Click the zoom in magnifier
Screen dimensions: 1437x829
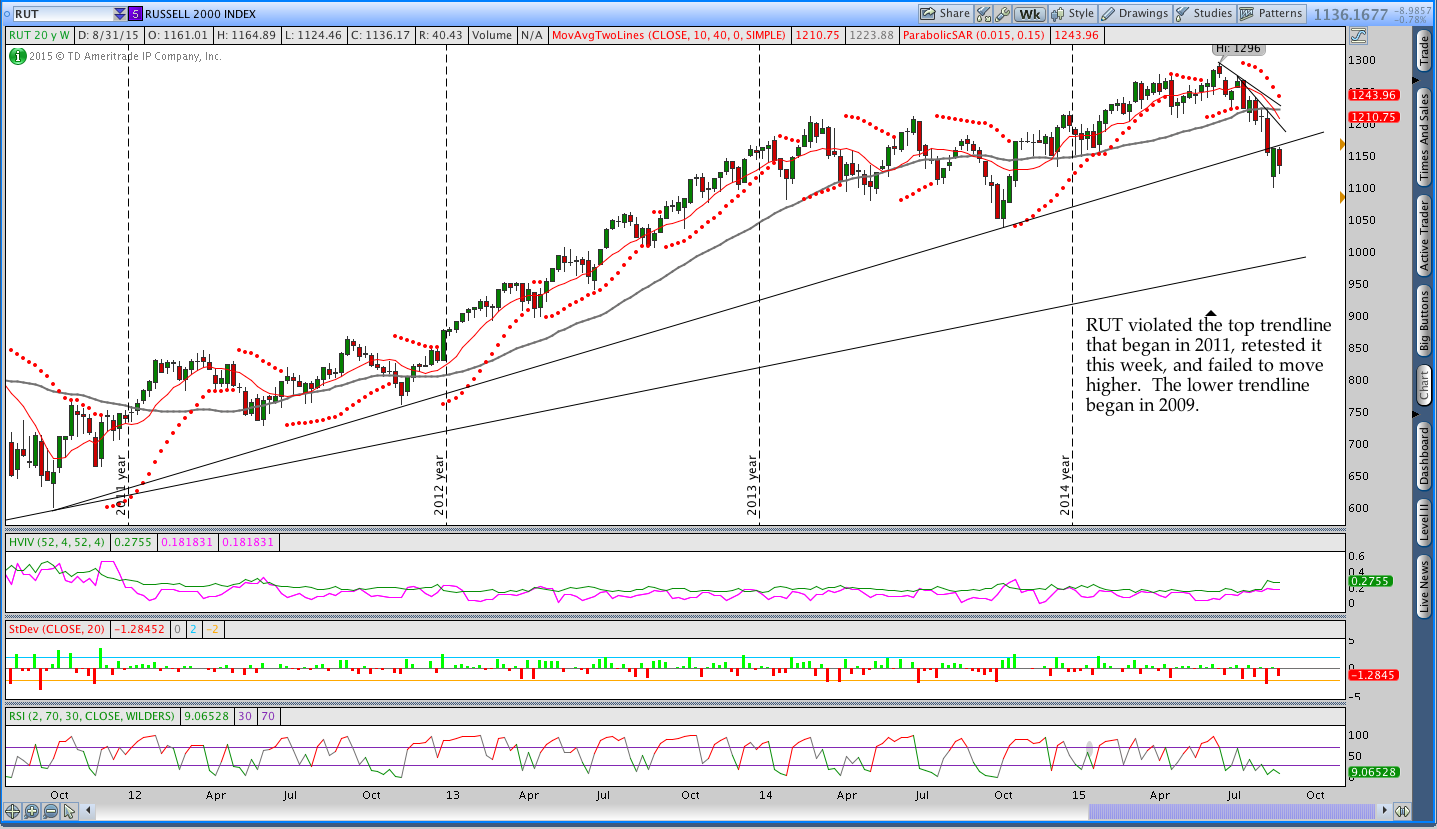click(31, 811)
